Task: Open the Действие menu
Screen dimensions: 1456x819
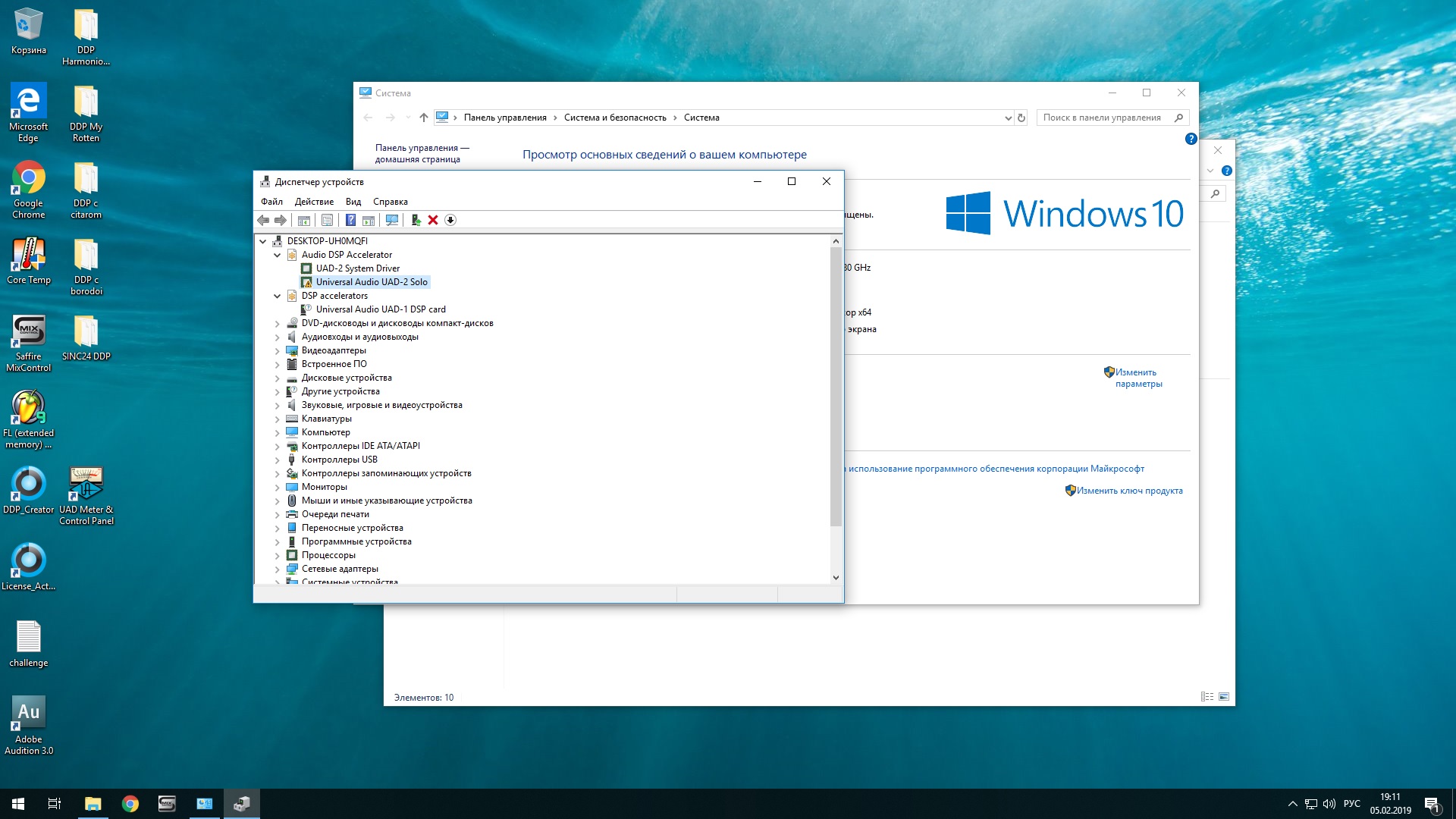Action: coord(314,202)
